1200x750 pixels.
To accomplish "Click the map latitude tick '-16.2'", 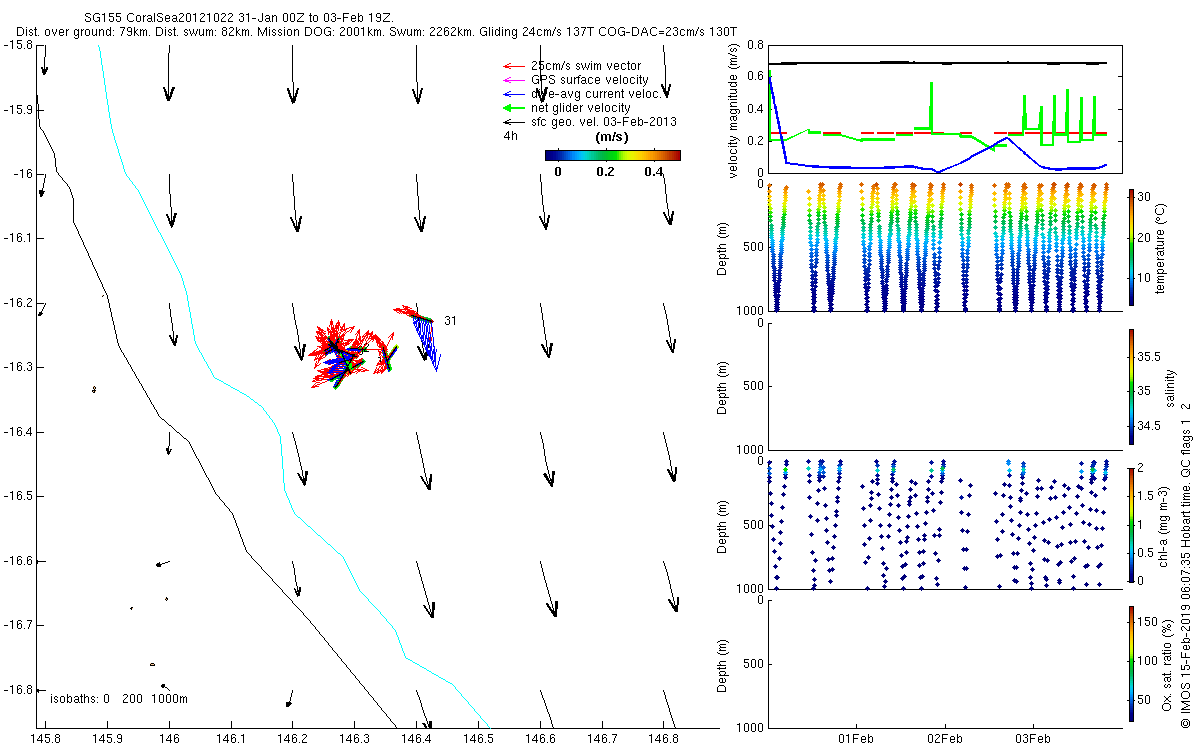I will (x=17, y=303).
